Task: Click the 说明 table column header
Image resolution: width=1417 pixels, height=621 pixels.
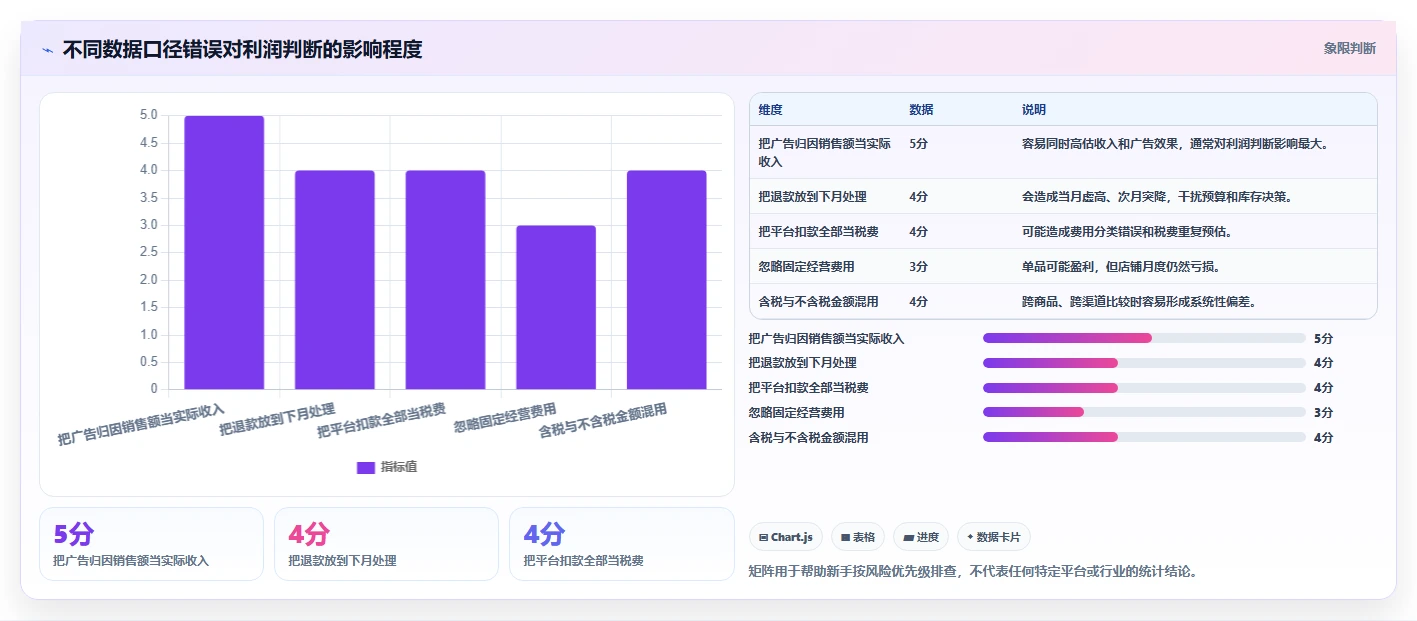Action: pos(1034,110)
